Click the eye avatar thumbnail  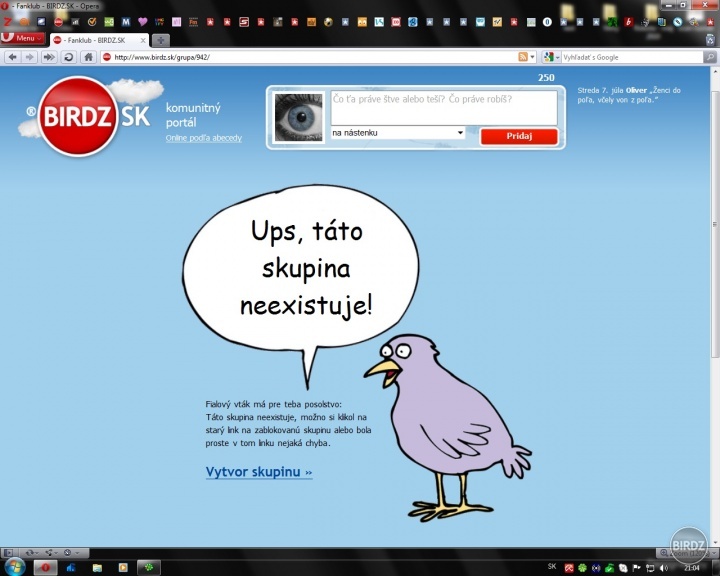(298, 117)
